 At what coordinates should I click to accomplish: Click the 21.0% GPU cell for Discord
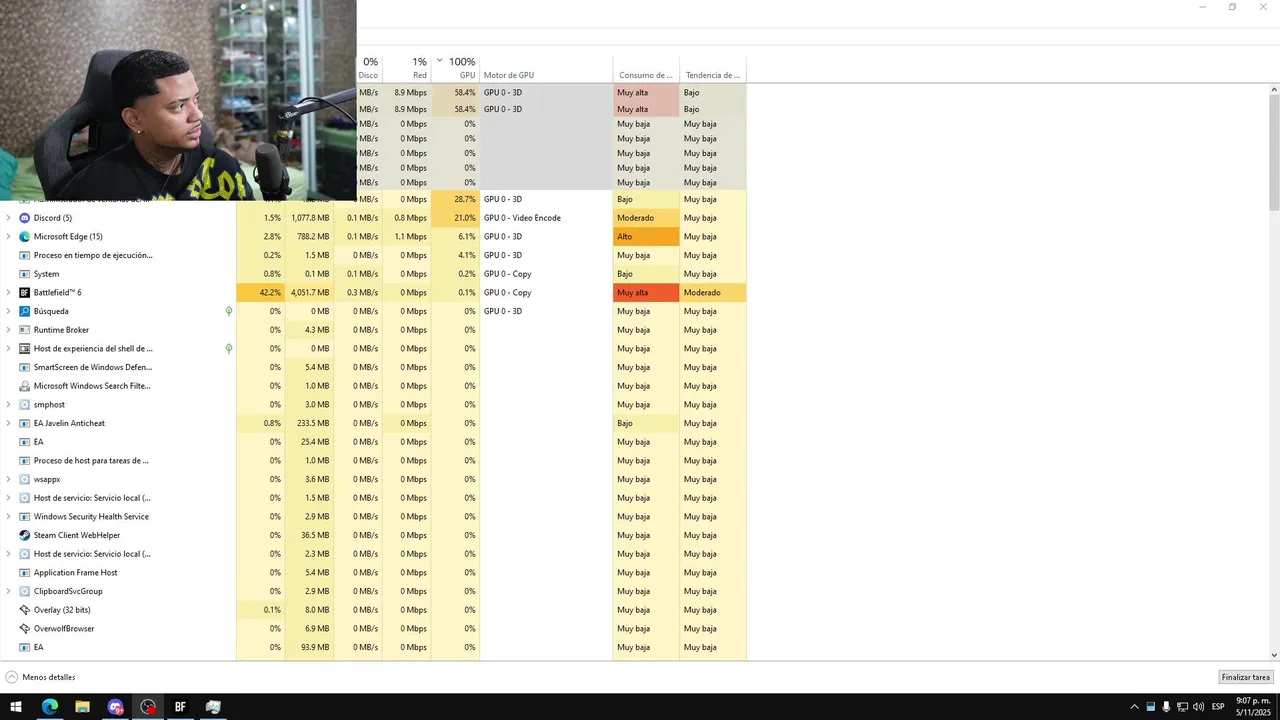tap(456, 218)
